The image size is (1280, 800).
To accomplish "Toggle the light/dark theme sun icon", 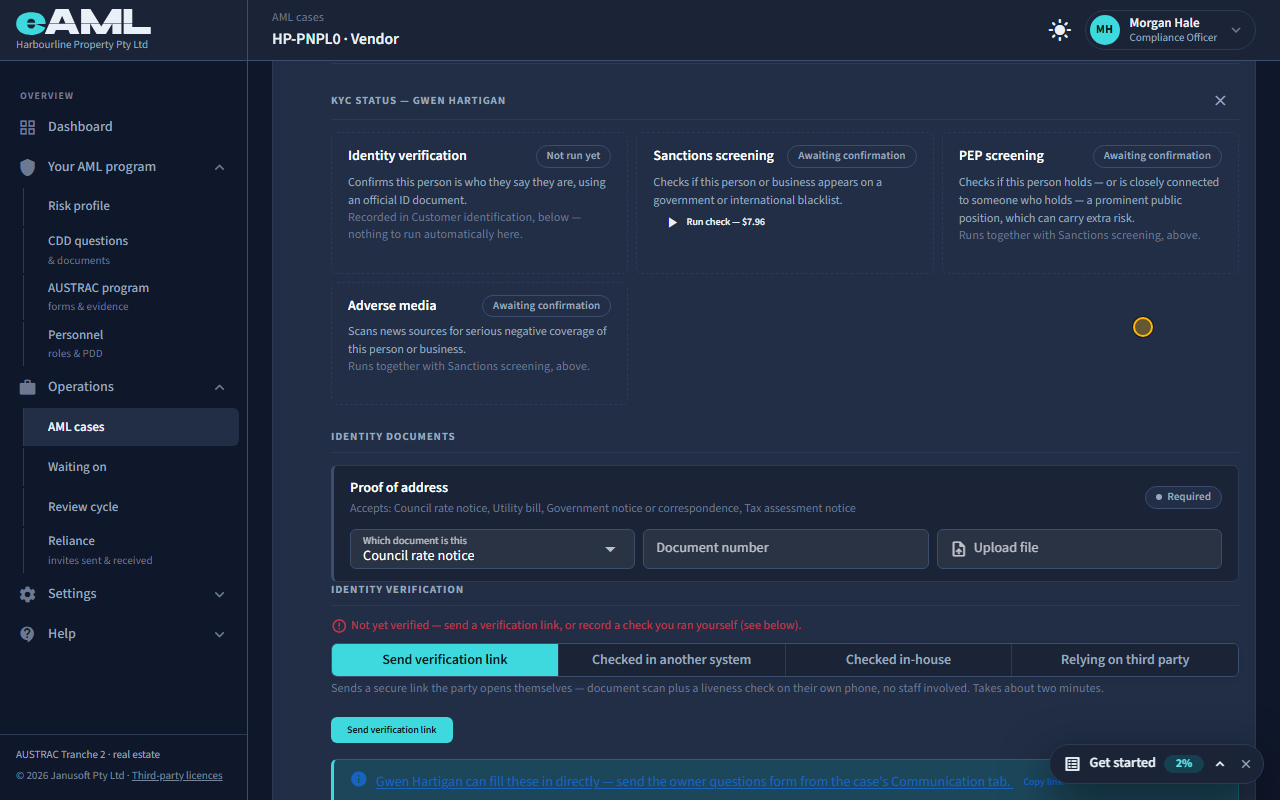I will click(x=1060, y=30).
